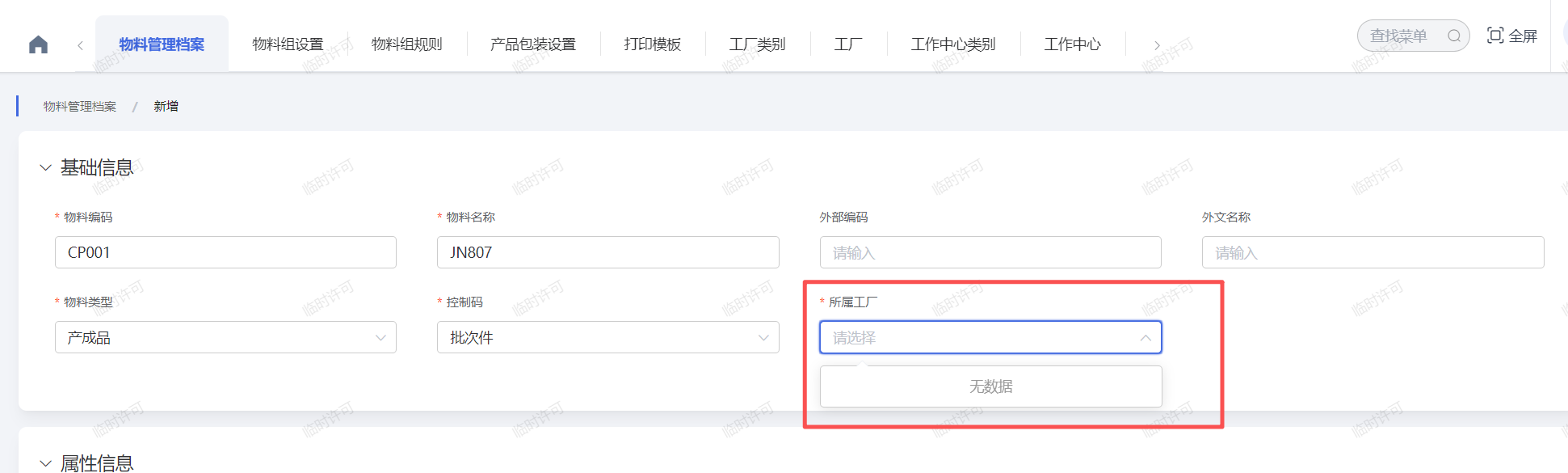Image resolution: width=1568 pixels, height=473 pixels.
Task: Collapse the 基础信息 section
Action: (x=45, y=168)
